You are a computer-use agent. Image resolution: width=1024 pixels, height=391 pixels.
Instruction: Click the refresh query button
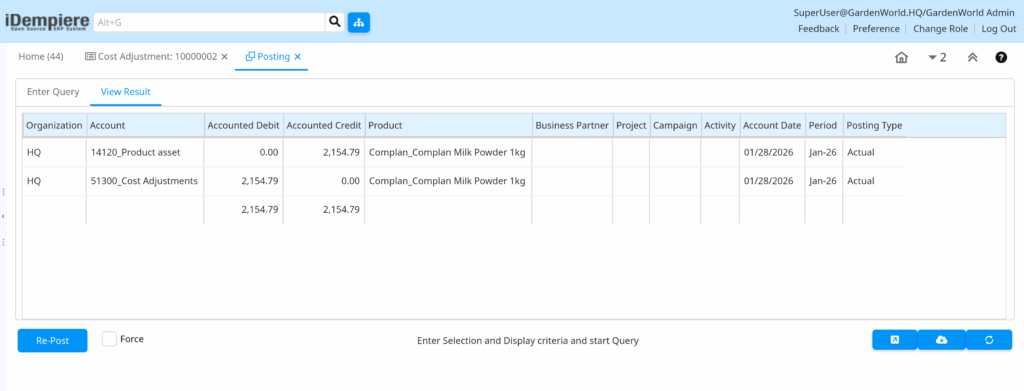[989, 339]
